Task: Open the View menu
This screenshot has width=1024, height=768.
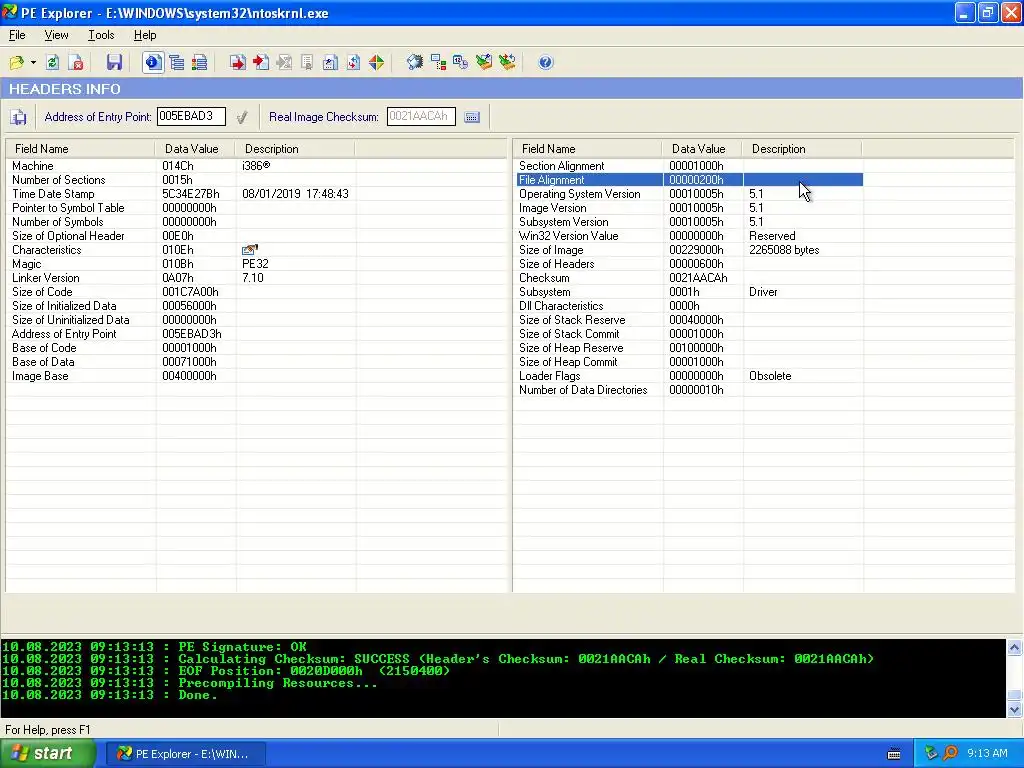Action: click(56, 35)
